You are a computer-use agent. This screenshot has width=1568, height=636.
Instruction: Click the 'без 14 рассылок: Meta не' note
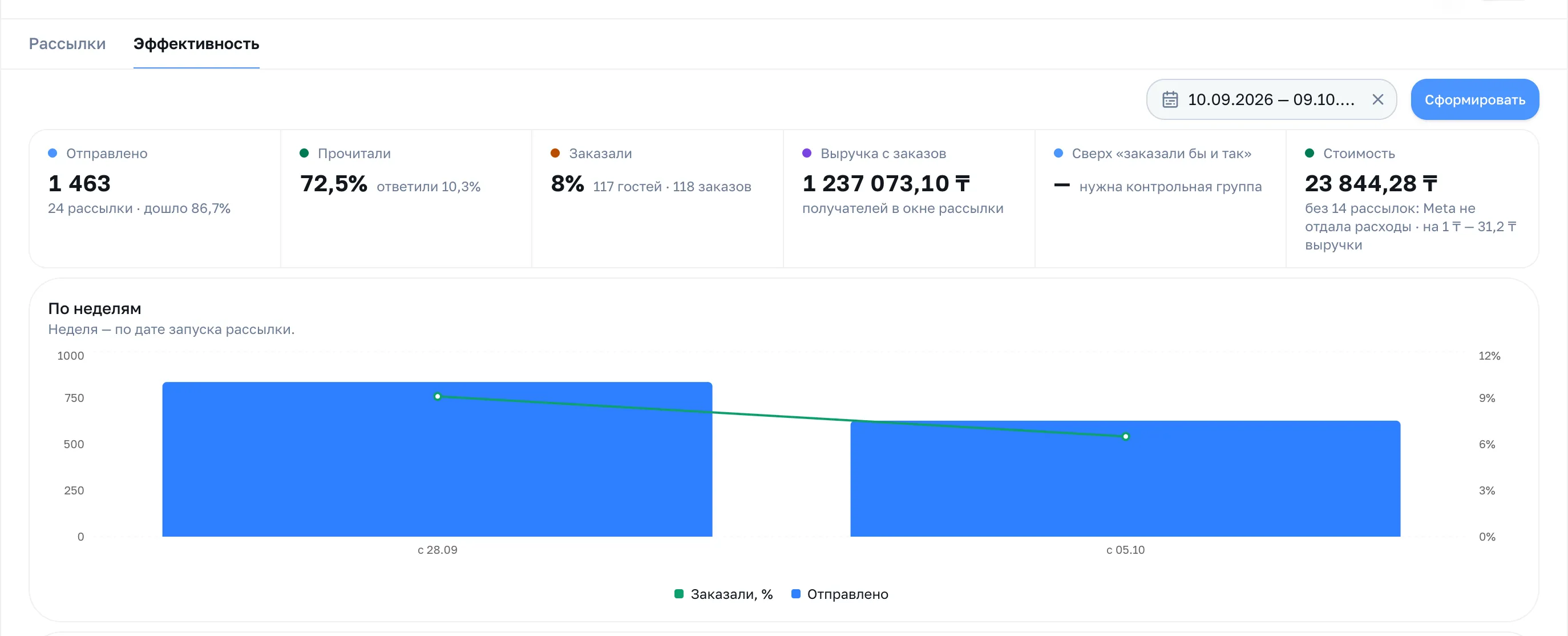click(x=1389, y=208)
